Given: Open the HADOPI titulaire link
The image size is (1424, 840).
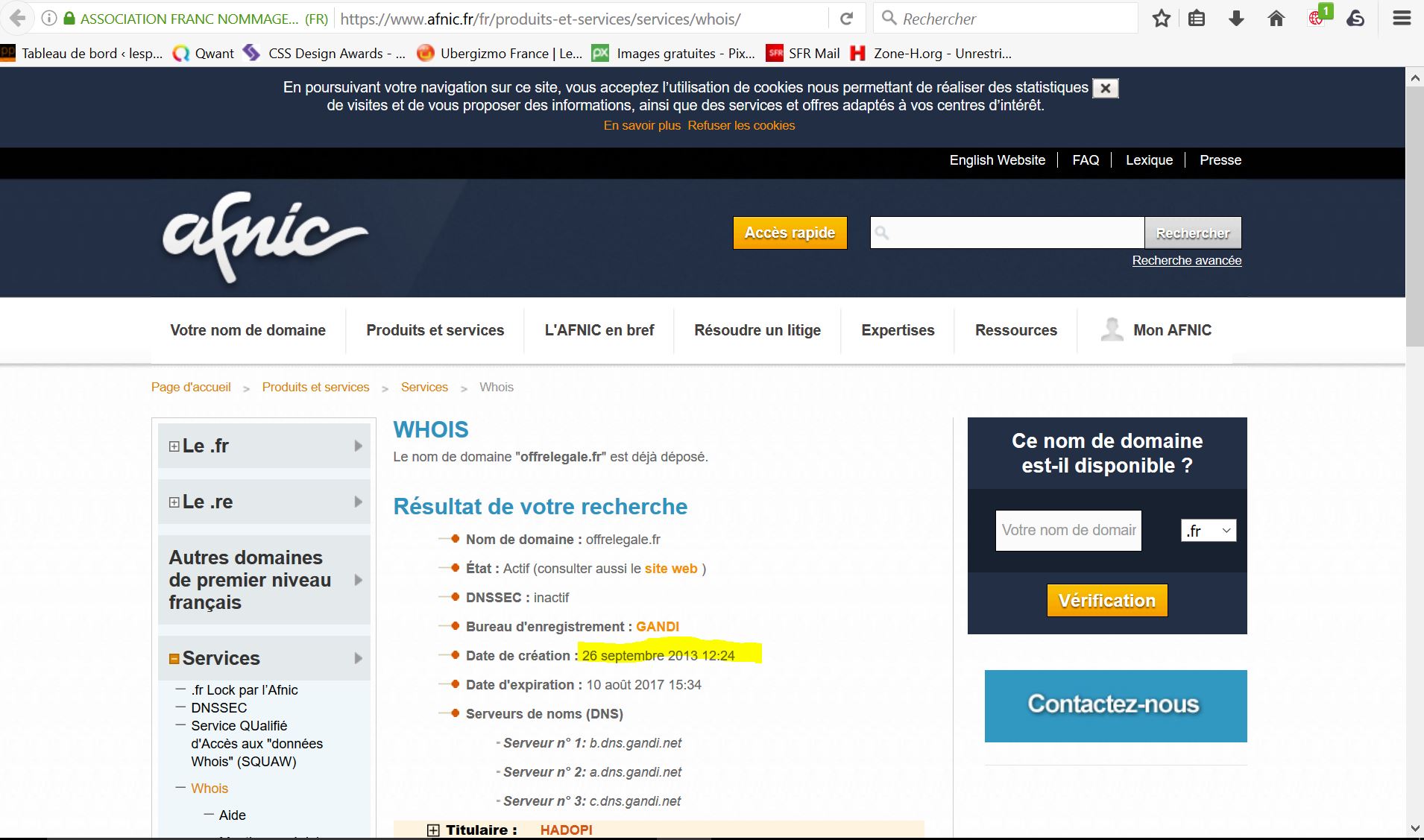Looking at the screenshot, I should coord(567,830).
